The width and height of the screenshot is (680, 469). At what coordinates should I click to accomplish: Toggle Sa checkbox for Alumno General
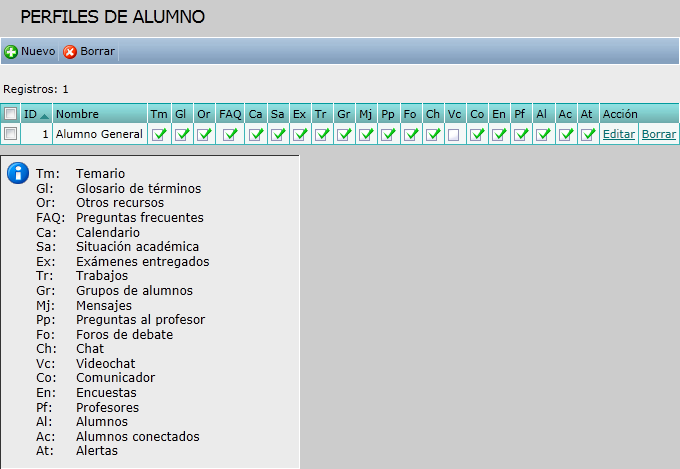tap(278, 134)
